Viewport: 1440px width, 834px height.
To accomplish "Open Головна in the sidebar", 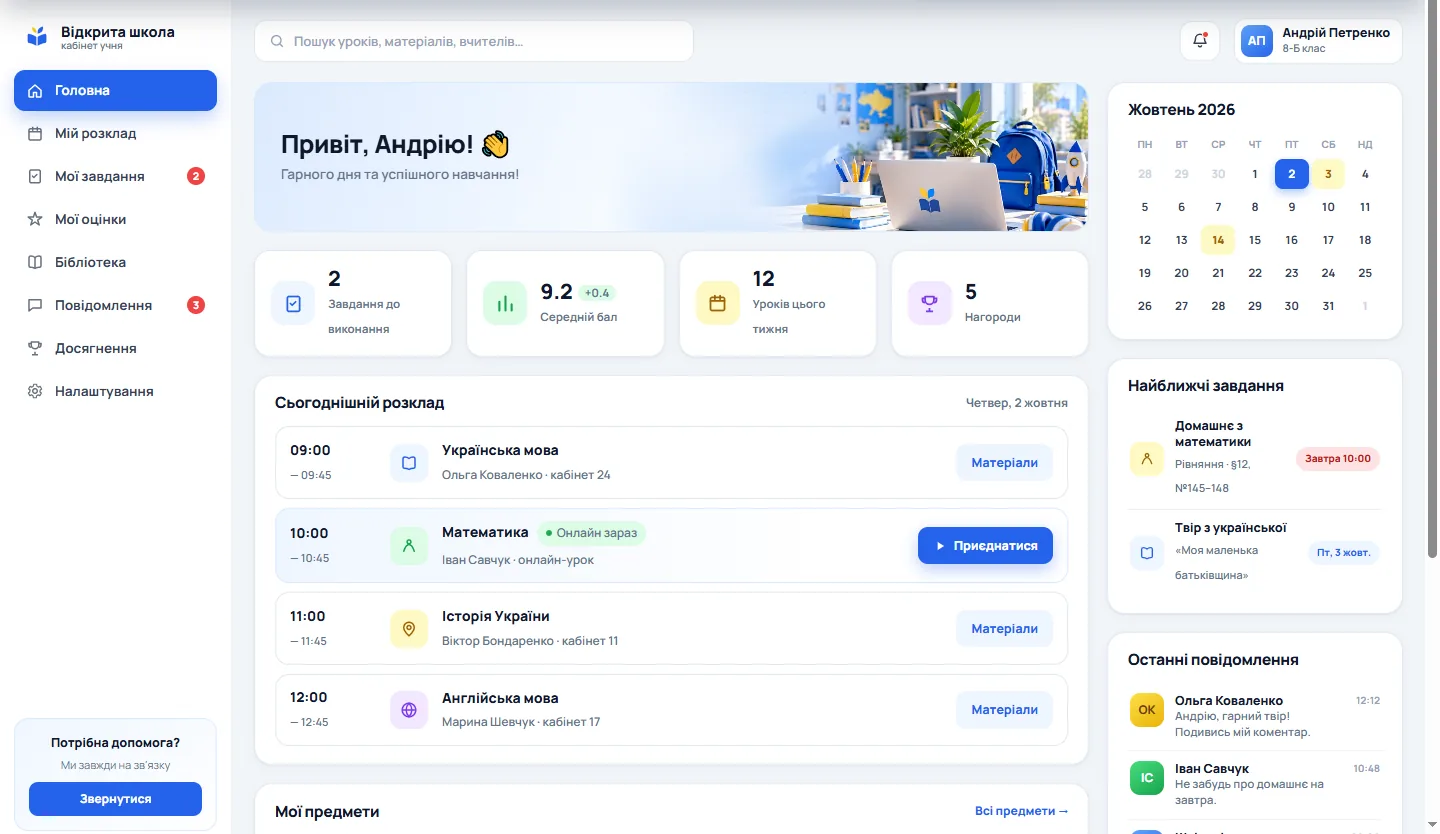I will point(115,90).
